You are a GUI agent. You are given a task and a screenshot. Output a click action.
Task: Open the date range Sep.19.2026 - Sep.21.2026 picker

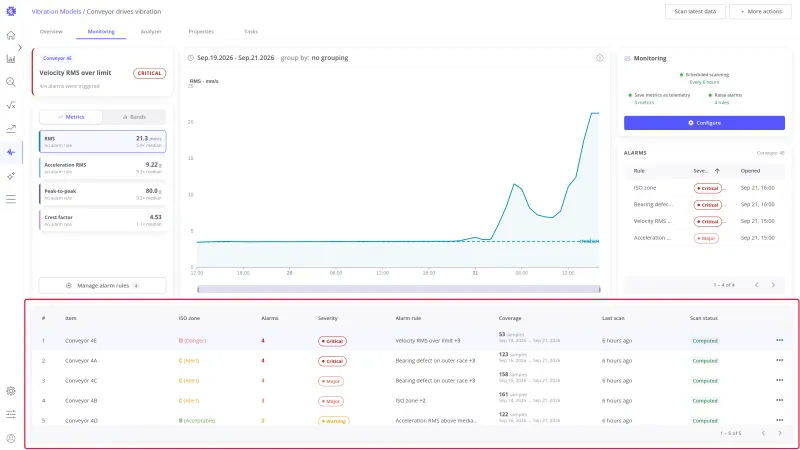[x=235, y=58]
